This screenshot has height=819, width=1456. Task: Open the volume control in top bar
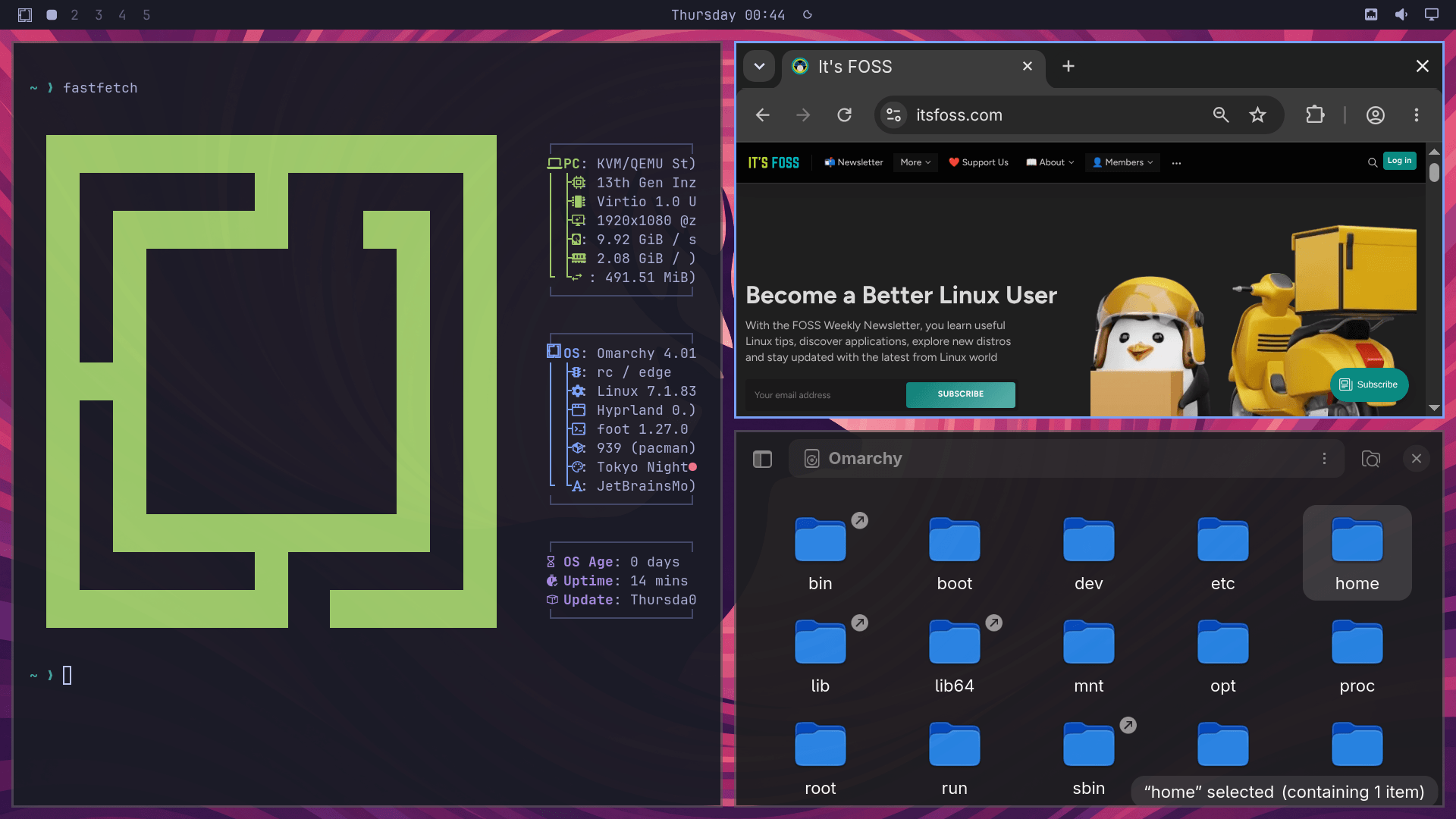pos(1401,14)
